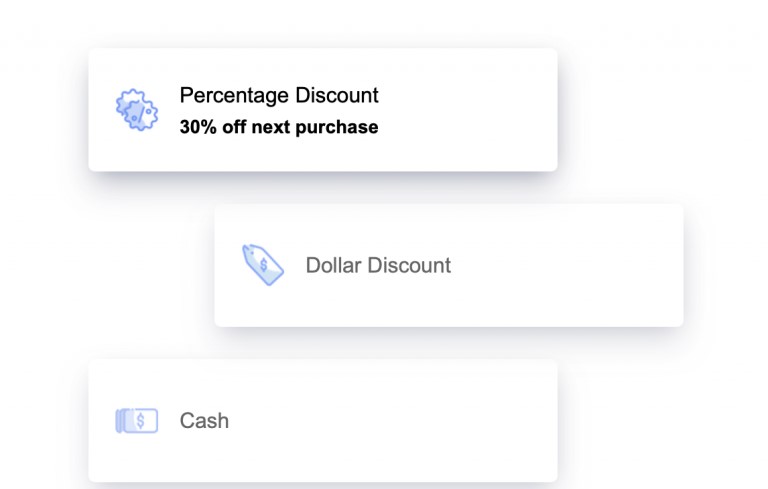Click the word "Dollar" in the middle card
This screenshot has height=489, width=768.
pyautogui.click(x=334, y=265)
